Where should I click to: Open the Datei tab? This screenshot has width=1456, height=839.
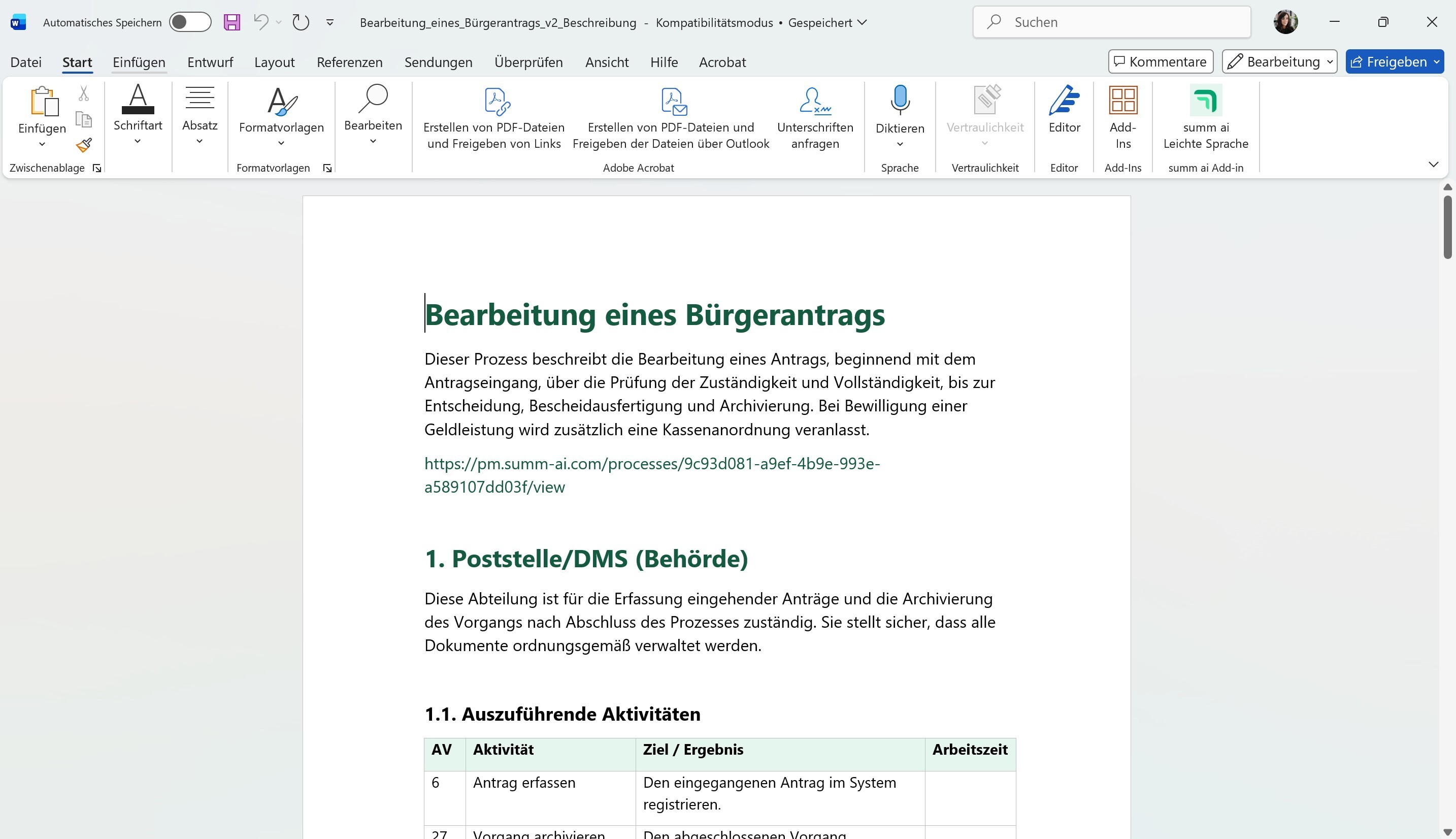point(26,61)
